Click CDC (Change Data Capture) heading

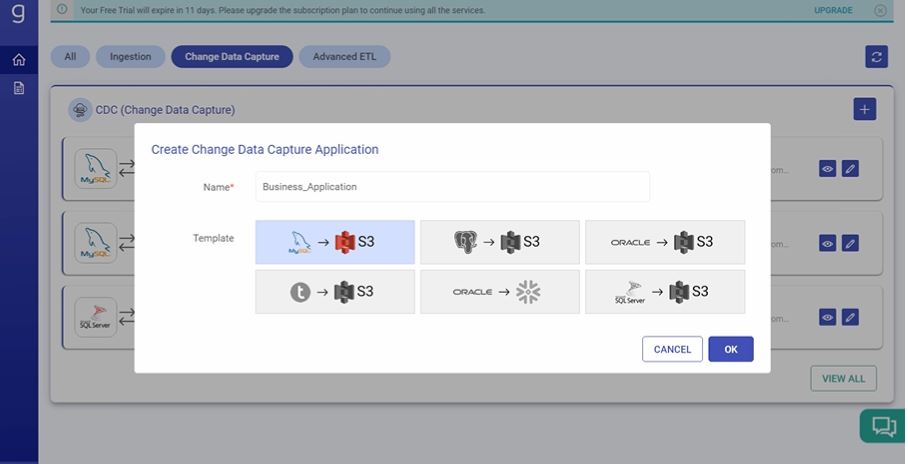(165, 110)
